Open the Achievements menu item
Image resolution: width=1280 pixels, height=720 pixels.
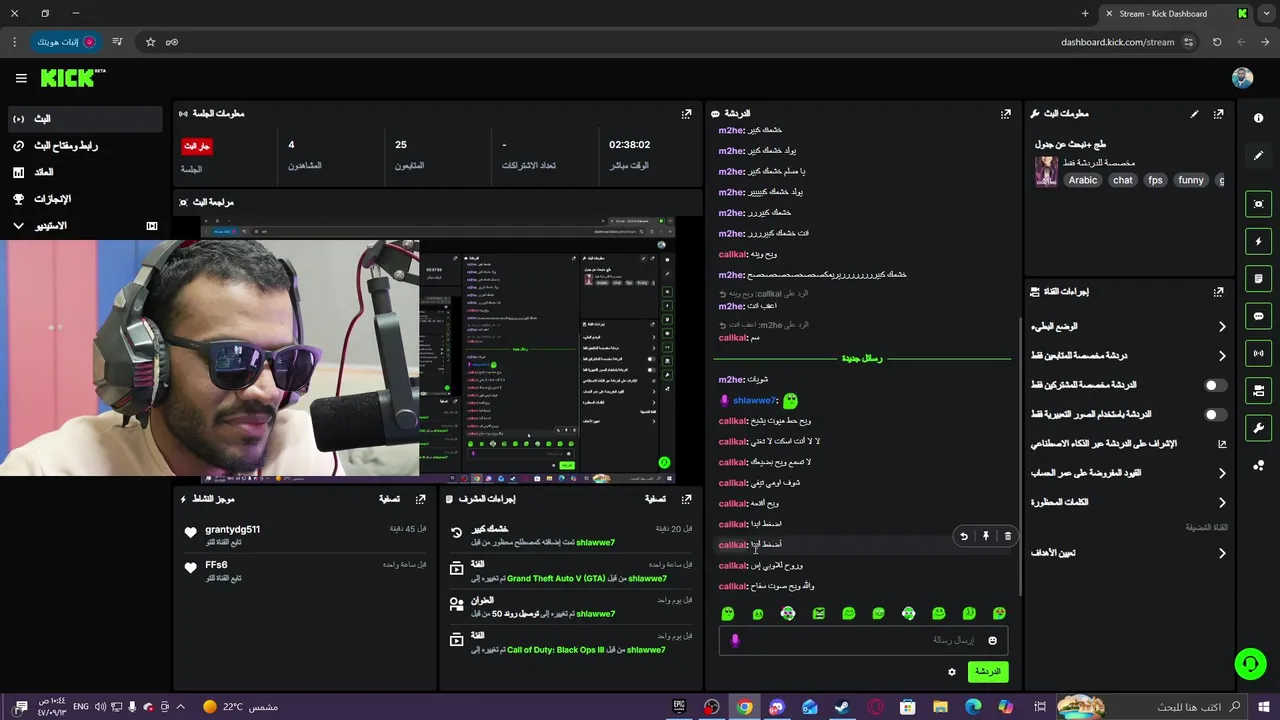pyautogui.click(x=83, y=199)
